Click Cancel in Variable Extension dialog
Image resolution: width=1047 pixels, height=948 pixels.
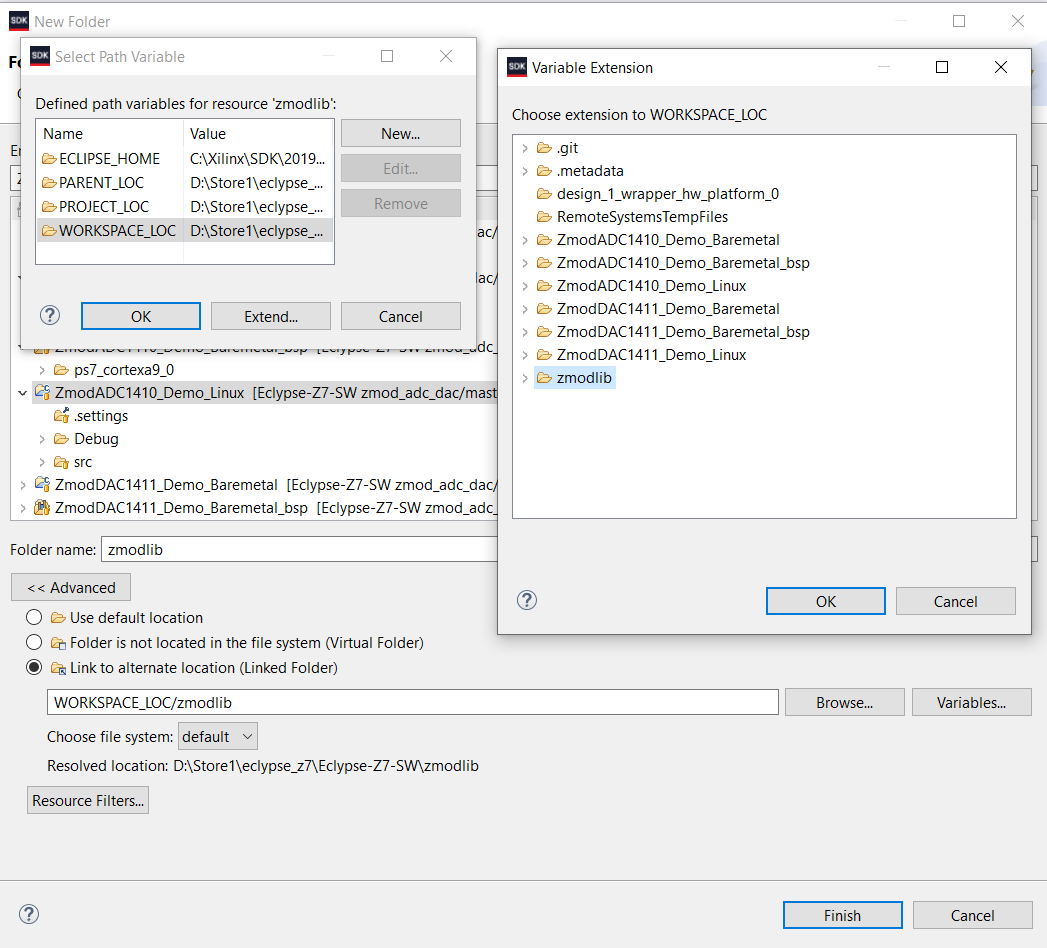[x=956, y=602]
